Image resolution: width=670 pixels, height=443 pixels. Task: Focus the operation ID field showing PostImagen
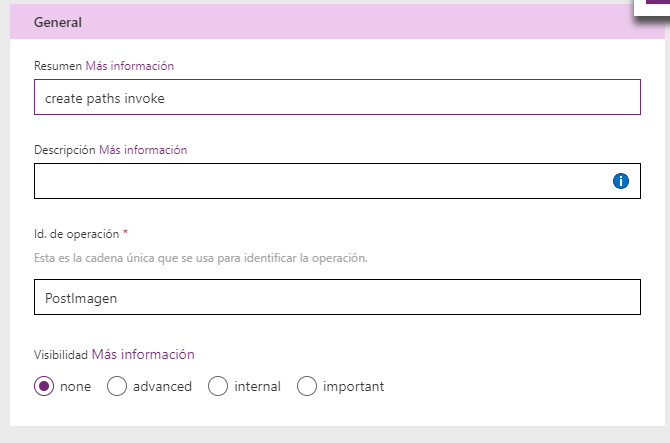(x=337, y=297)
